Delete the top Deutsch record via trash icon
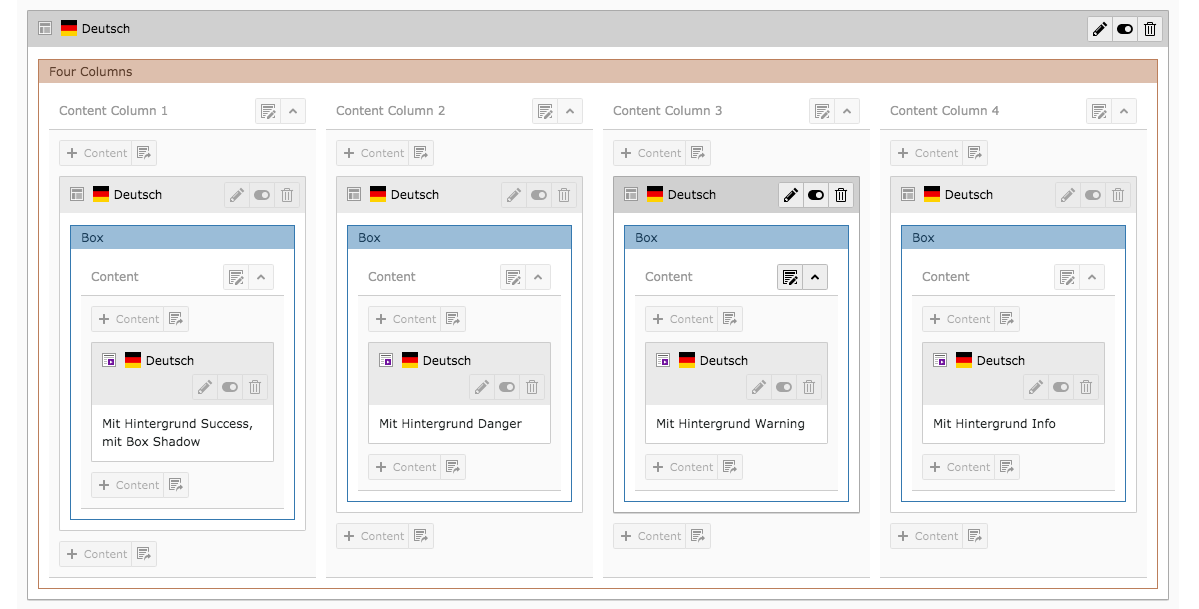Image resolution: width=1199 pixels, height=609 pixels. click(x=1149, y=28)
